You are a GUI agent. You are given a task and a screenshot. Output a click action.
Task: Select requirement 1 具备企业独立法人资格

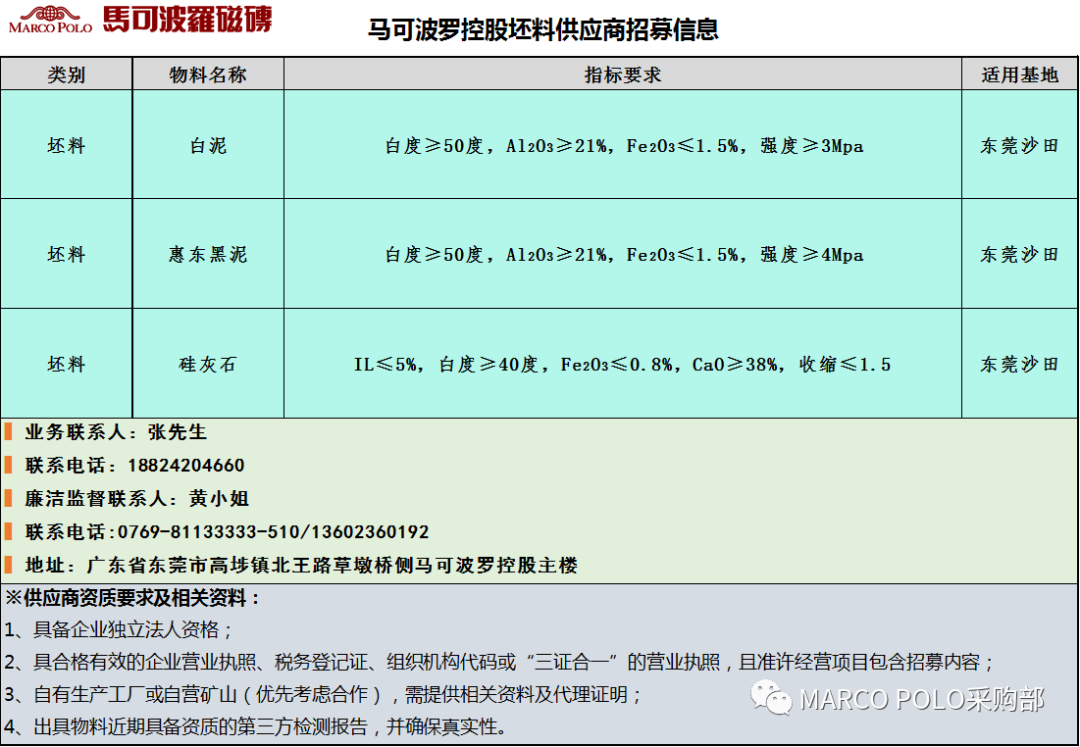[x=118, y=629]
